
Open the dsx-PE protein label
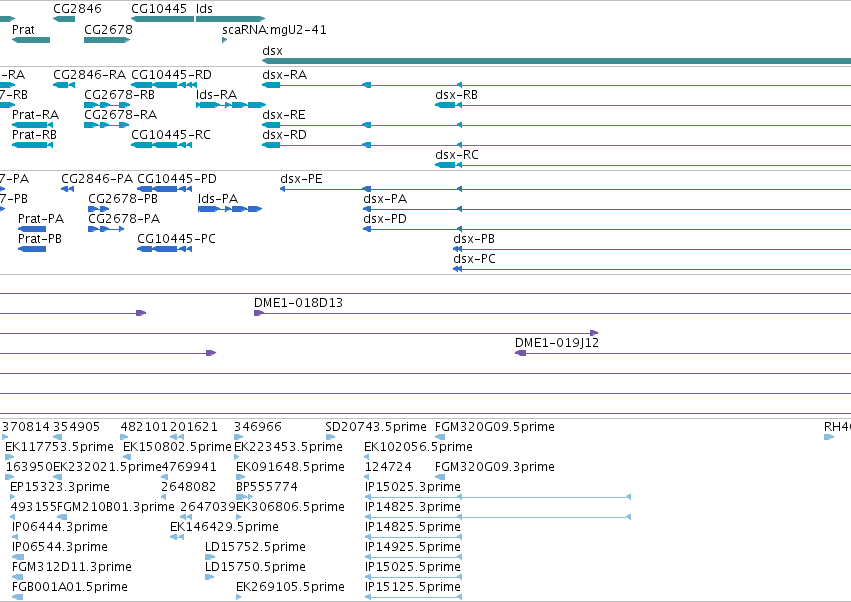pyautogui.click(x=301, y=179)
